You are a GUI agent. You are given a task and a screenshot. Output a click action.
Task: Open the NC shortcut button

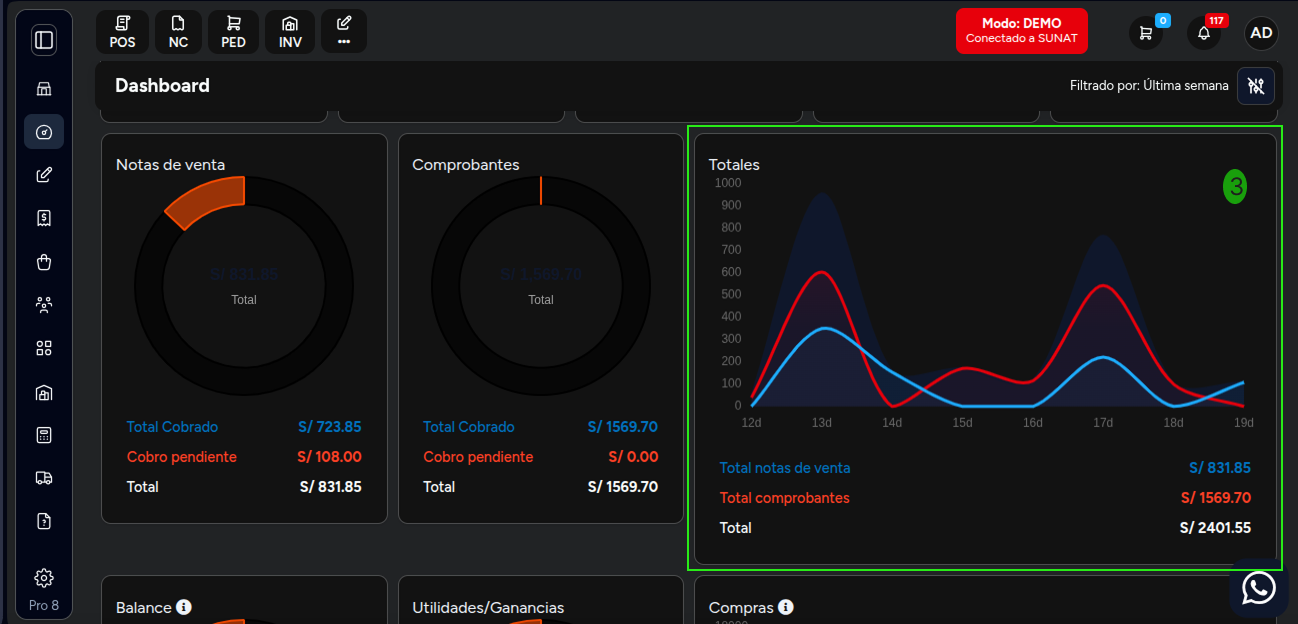(x=178, y=32)
